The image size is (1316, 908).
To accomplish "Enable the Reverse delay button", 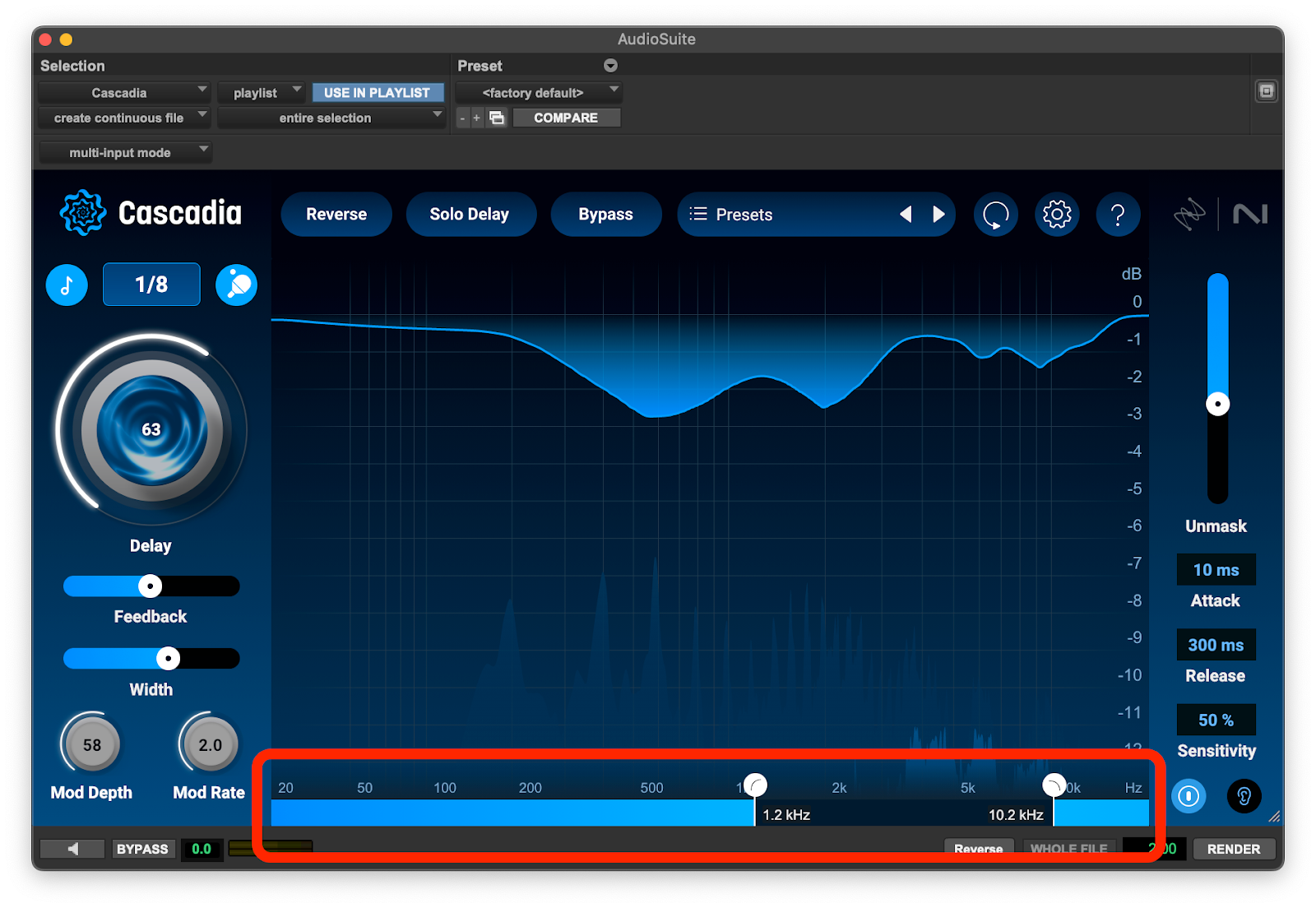I will click(336, 215).
